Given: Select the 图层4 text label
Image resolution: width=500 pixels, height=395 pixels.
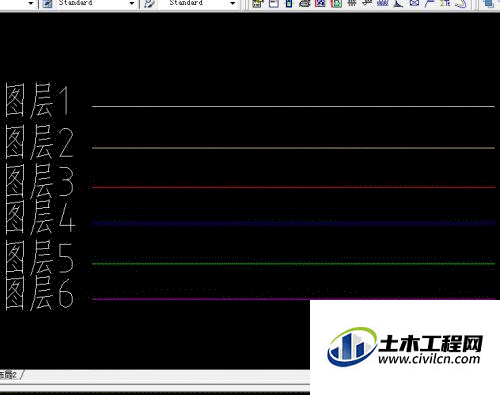Looking at the screenshot, I should [x=40, y=217].
